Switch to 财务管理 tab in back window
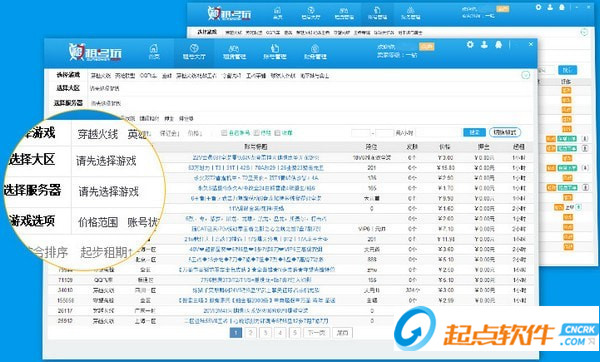The width and height of the screenshot is (600, 362). 411,13
